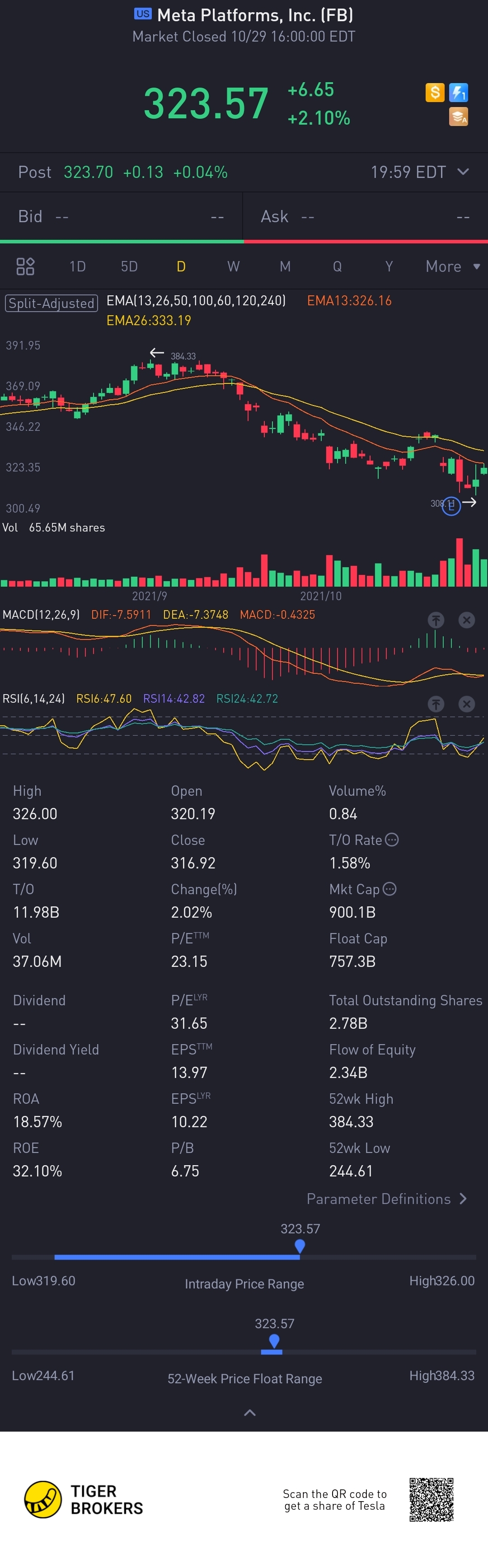This screenshot has width=488, height=1568.
Task: Tap the Ask price row
Action: 366,216
